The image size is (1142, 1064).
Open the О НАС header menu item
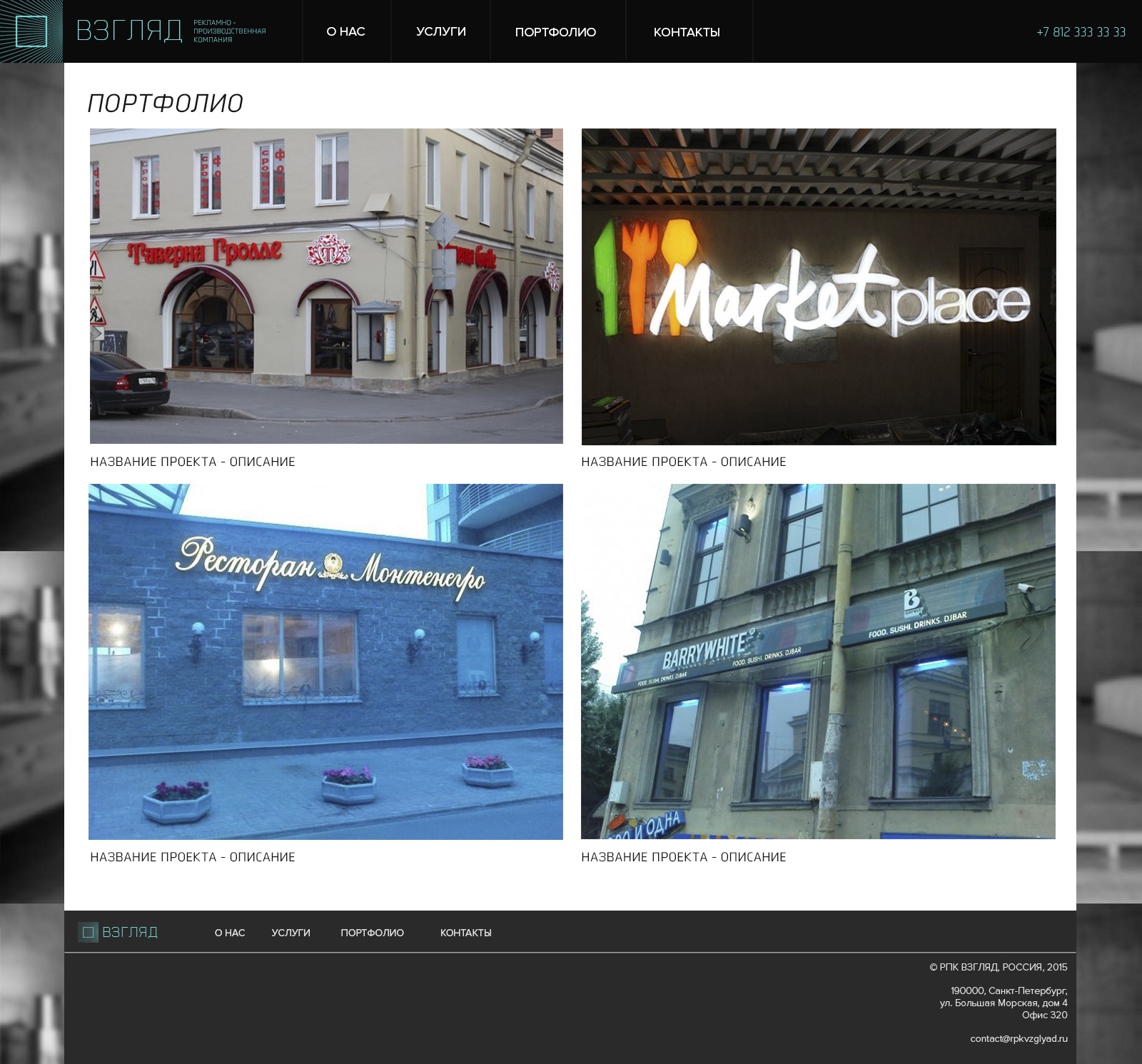(345, 31)
